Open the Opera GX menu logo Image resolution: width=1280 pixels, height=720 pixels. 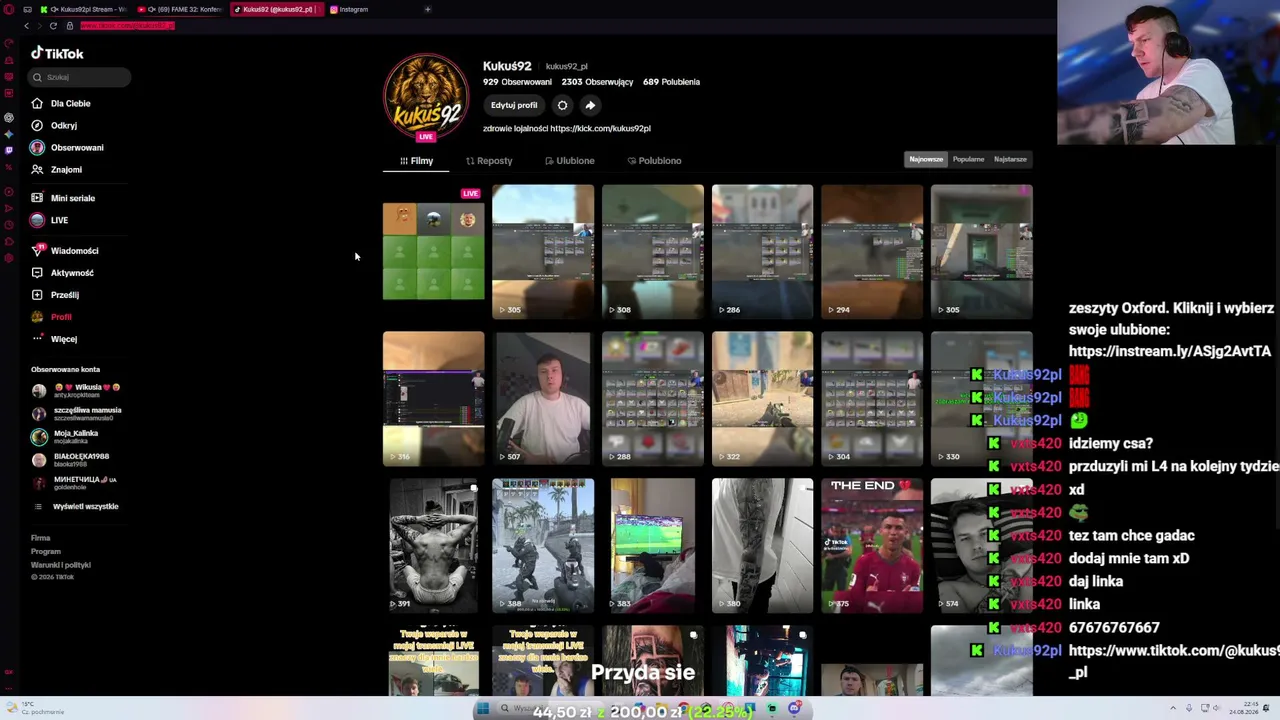pyautogui.click(x=9, y=10)
